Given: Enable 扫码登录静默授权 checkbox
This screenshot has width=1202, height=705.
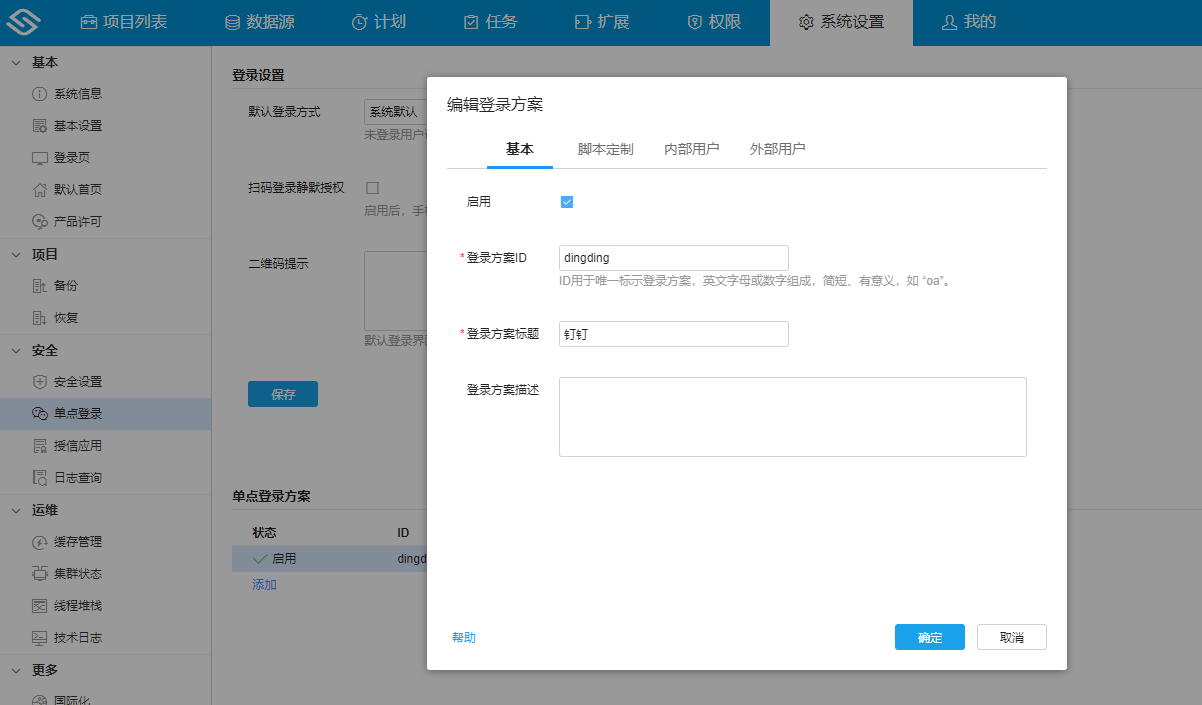Looking at the screenshot, I should pyautogui.click(x=371, y=187).
